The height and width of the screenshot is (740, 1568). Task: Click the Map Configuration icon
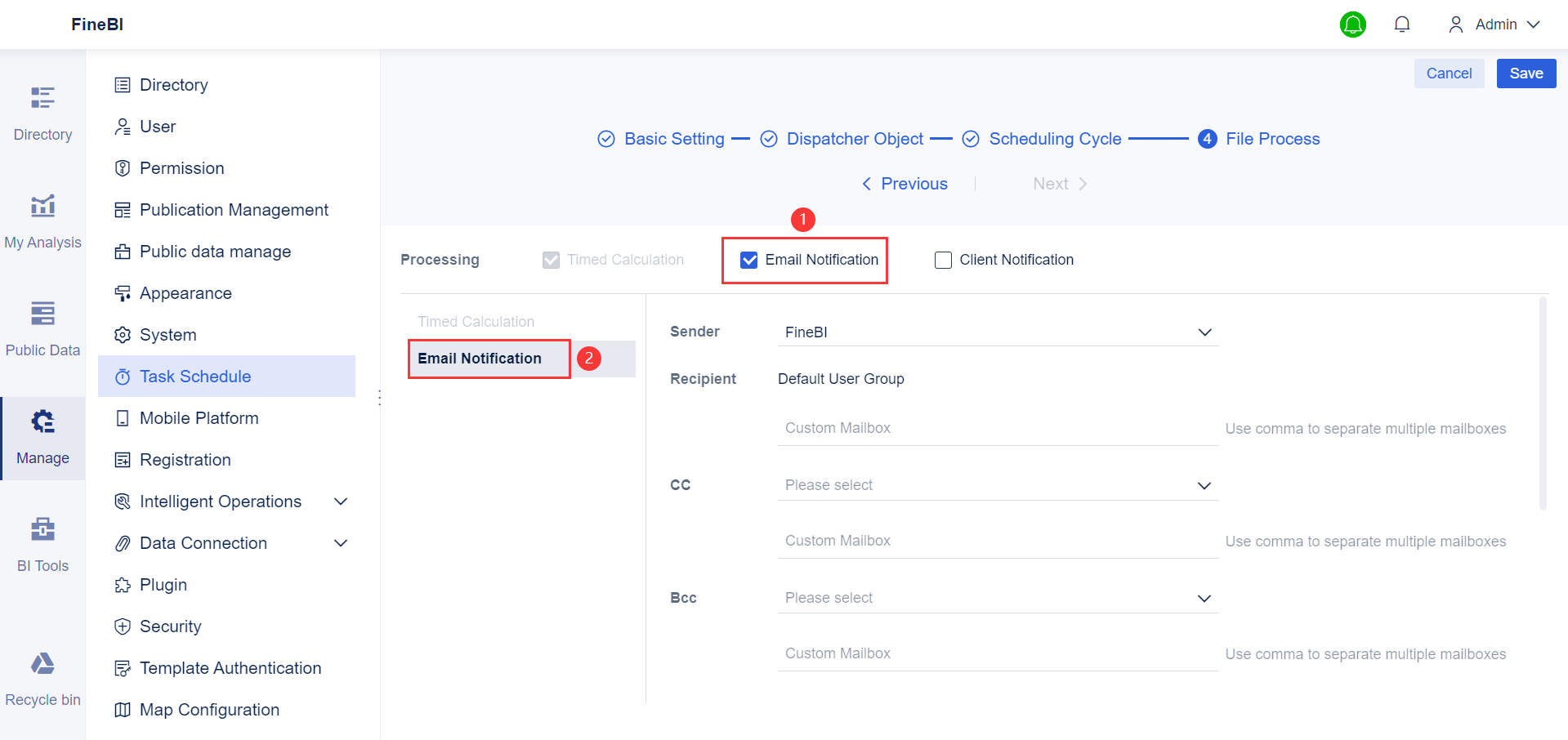[x=123, y=710]
